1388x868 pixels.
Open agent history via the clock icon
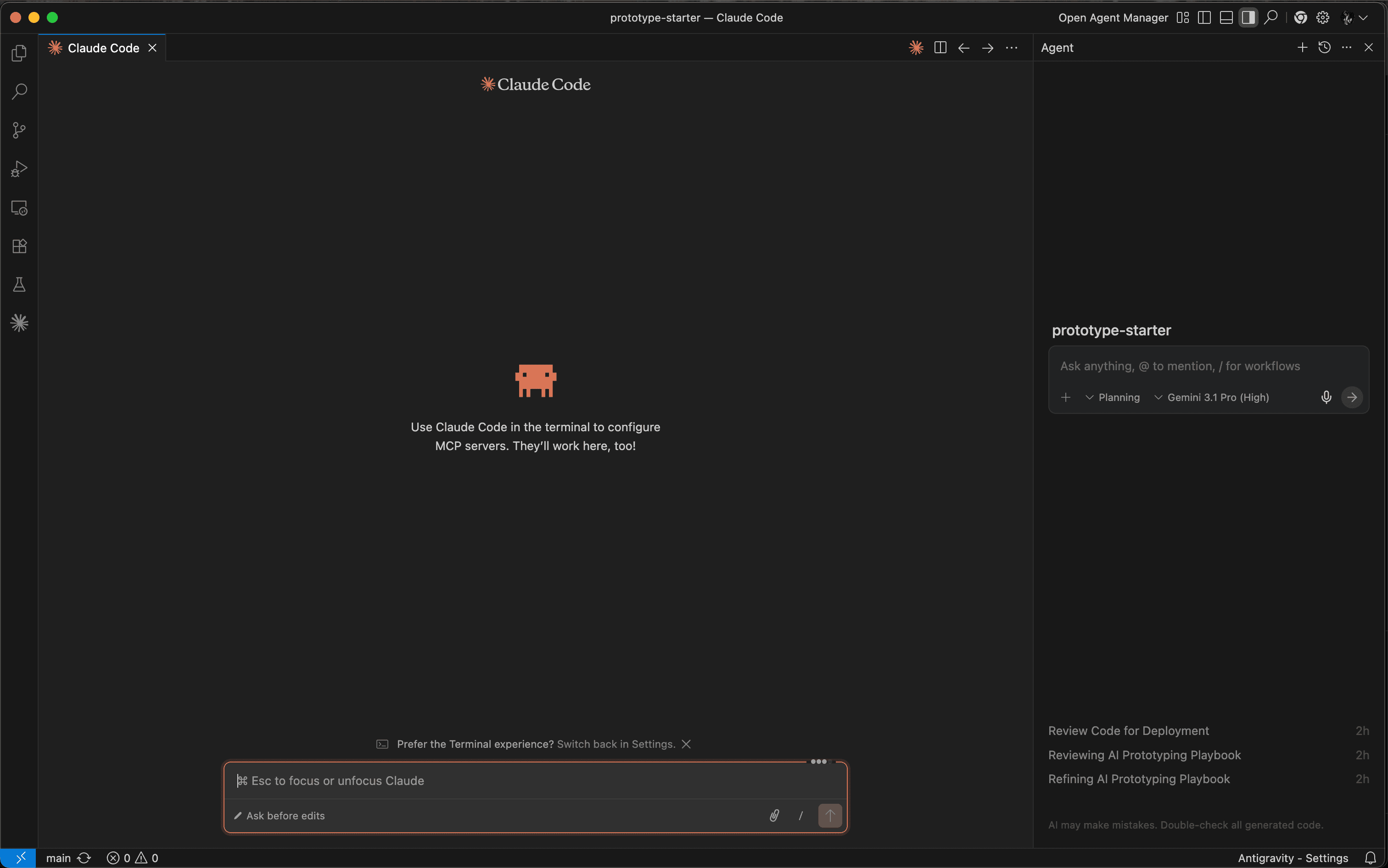pos(1324,48)
